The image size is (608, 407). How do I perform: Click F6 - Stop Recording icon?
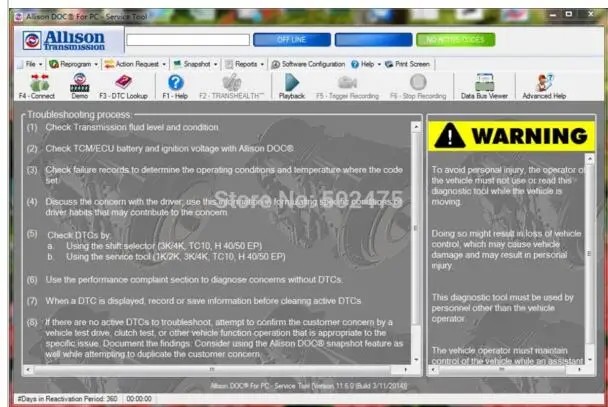click(x=418, y=86)
